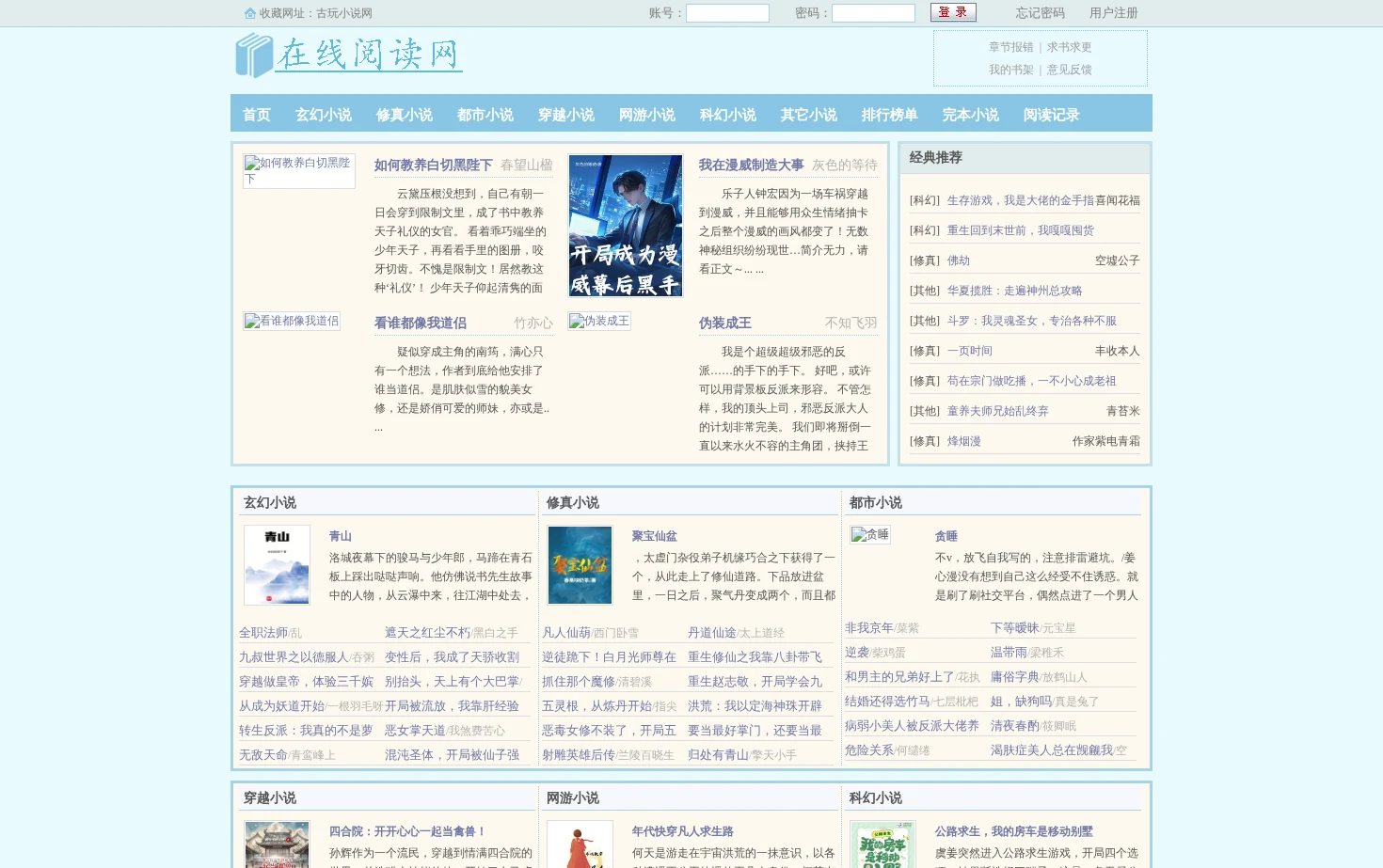Open the 玄幻小说 navigation tab

pyautogui.click(x=324, y=115)
